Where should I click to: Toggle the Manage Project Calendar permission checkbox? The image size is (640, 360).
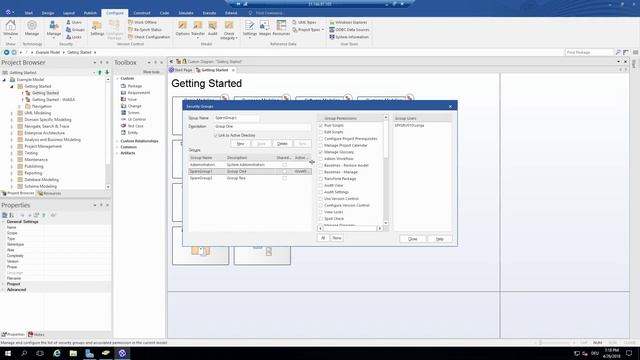pos(320,145)
